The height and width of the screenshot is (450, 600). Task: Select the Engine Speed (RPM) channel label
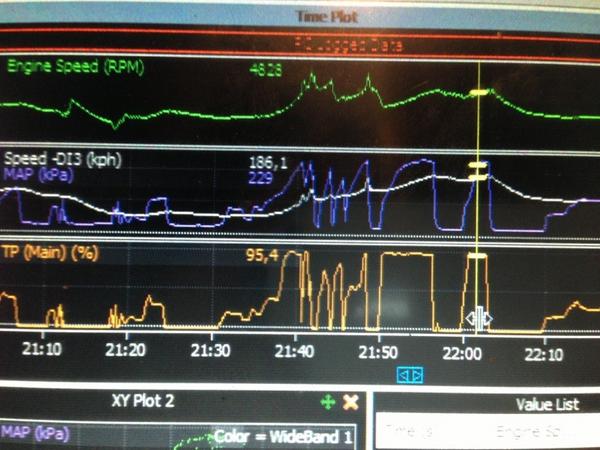tap(76, 67)
